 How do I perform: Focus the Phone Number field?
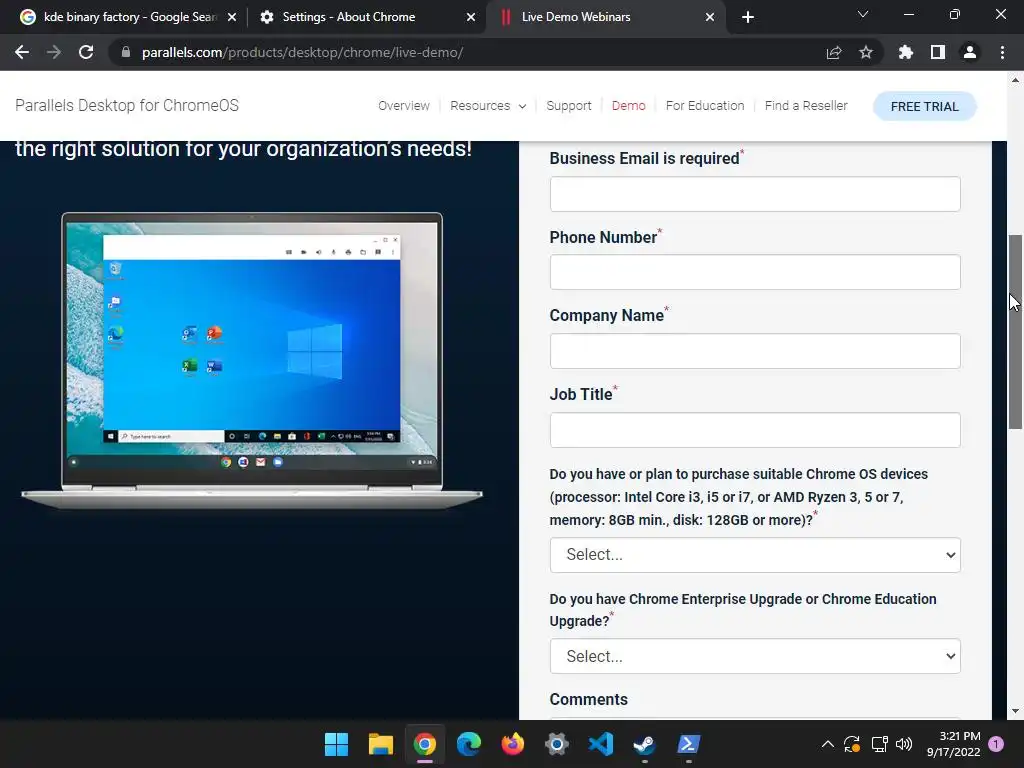[x=755, y=272]
